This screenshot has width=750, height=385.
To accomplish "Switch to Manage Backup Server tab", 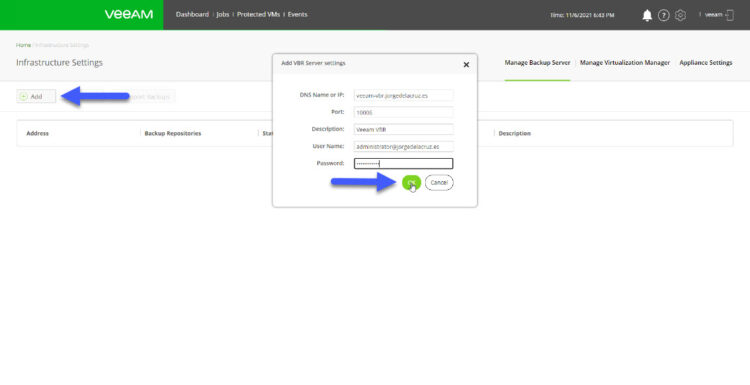I will click(537, 63).
